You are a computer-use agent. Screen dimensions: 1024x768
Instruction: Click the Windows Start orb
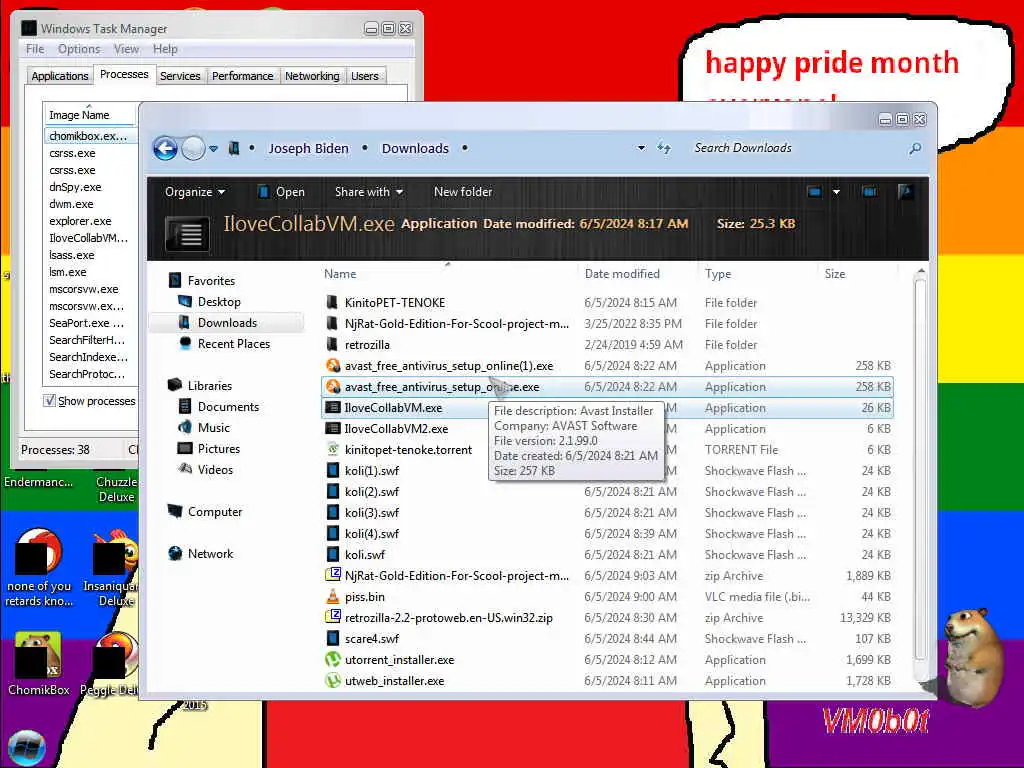tap(27, 747)
